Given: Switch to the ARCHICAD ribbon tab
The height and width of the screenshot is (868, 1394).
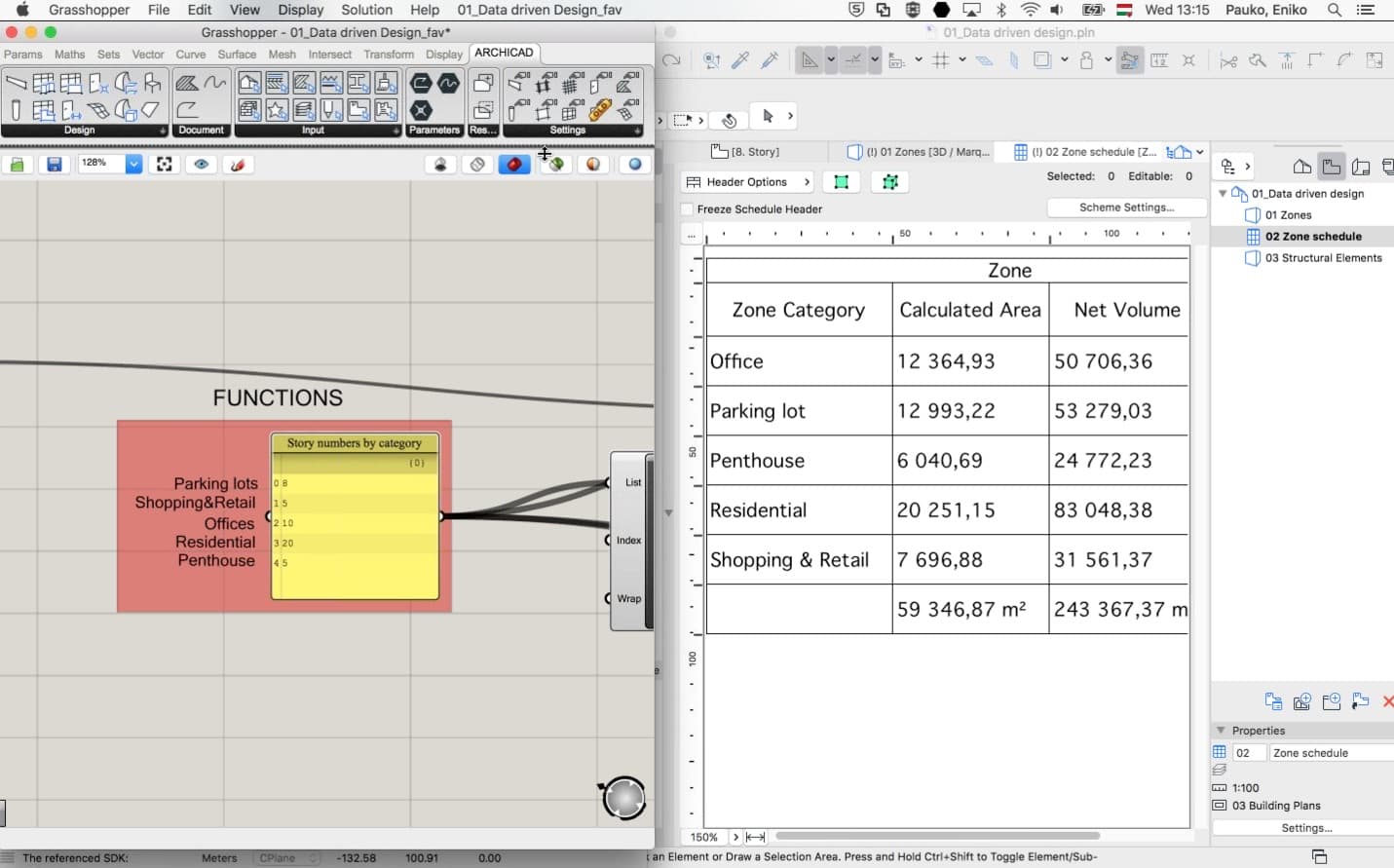Looking at the screenshot, I should 504,53.
